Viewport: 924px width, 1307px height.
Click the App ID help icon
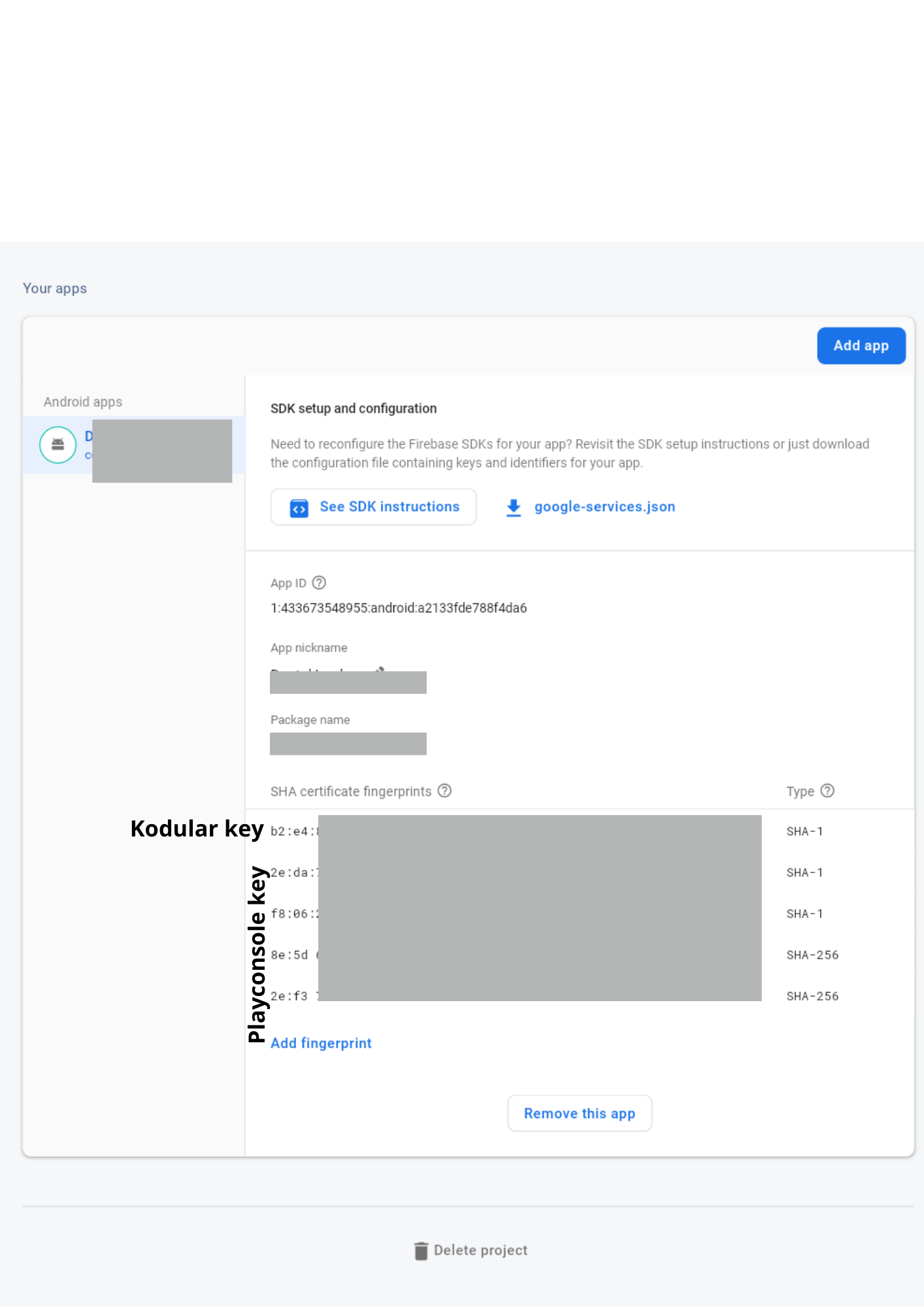tap(319, 582)
